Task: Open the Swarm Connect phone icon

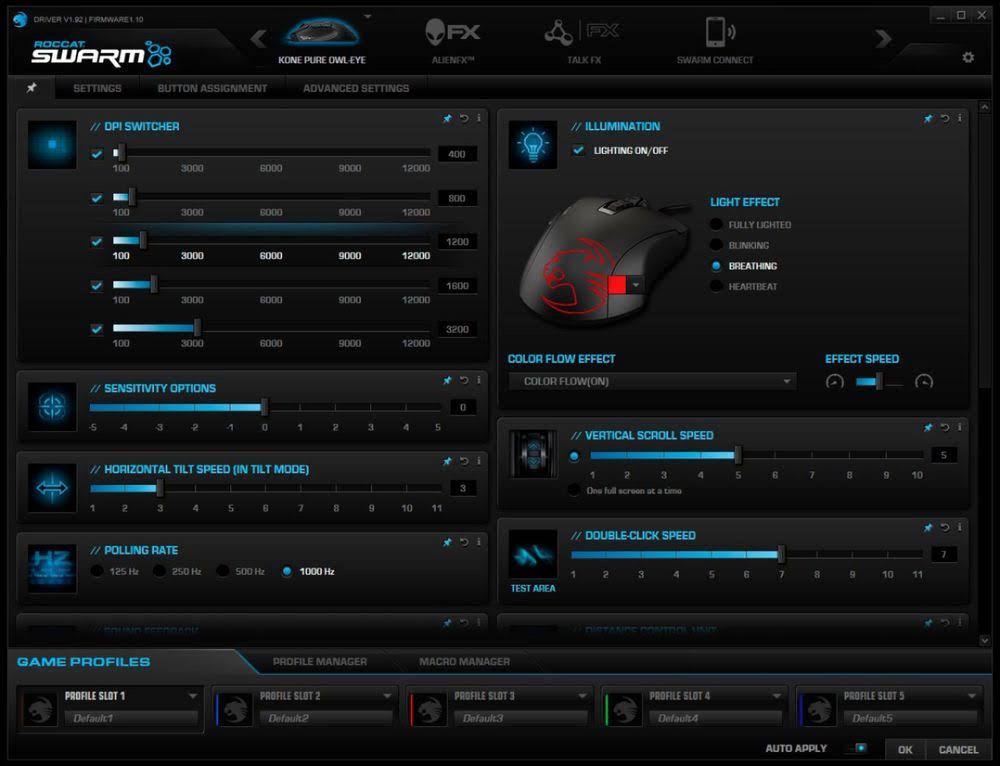Action: pos(720,32)
